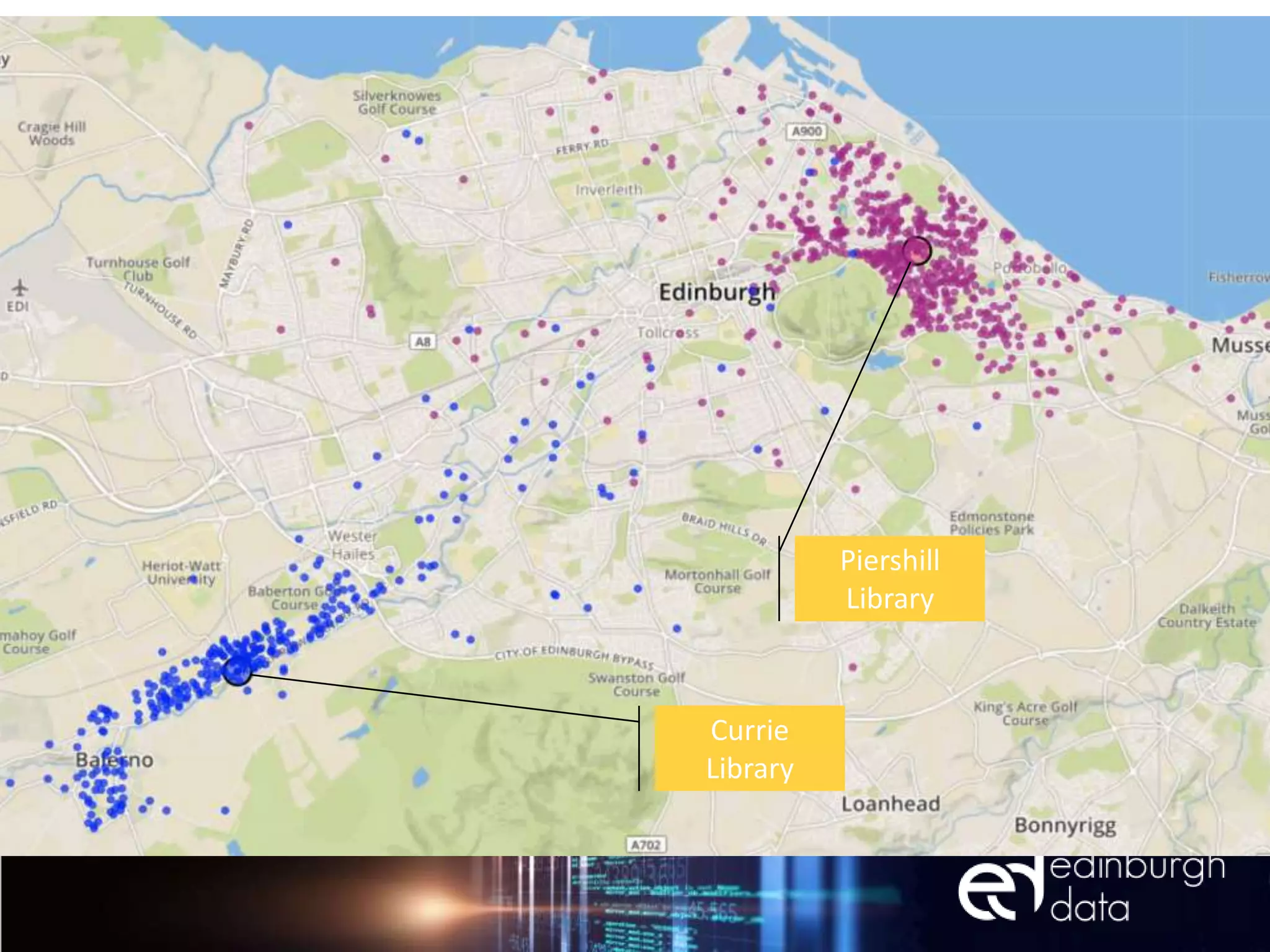Viewport: 1270px width, 952px height.
Task: Click the EDI airport plane icon
Action: pos(20,288)
